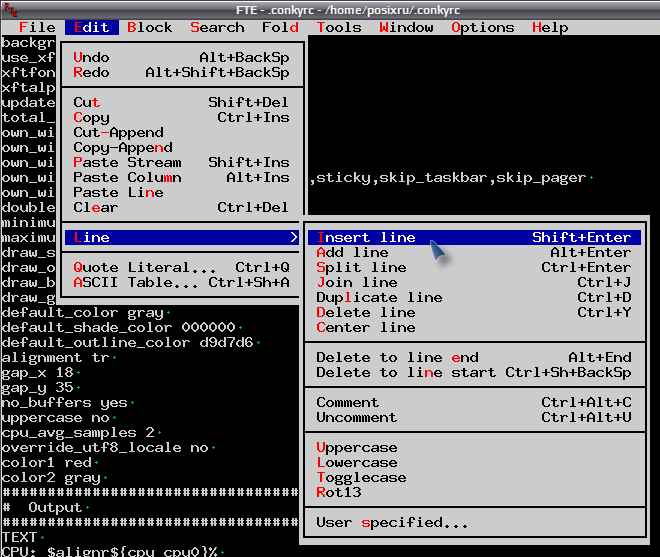Open the Fold menu

point(280,27)
